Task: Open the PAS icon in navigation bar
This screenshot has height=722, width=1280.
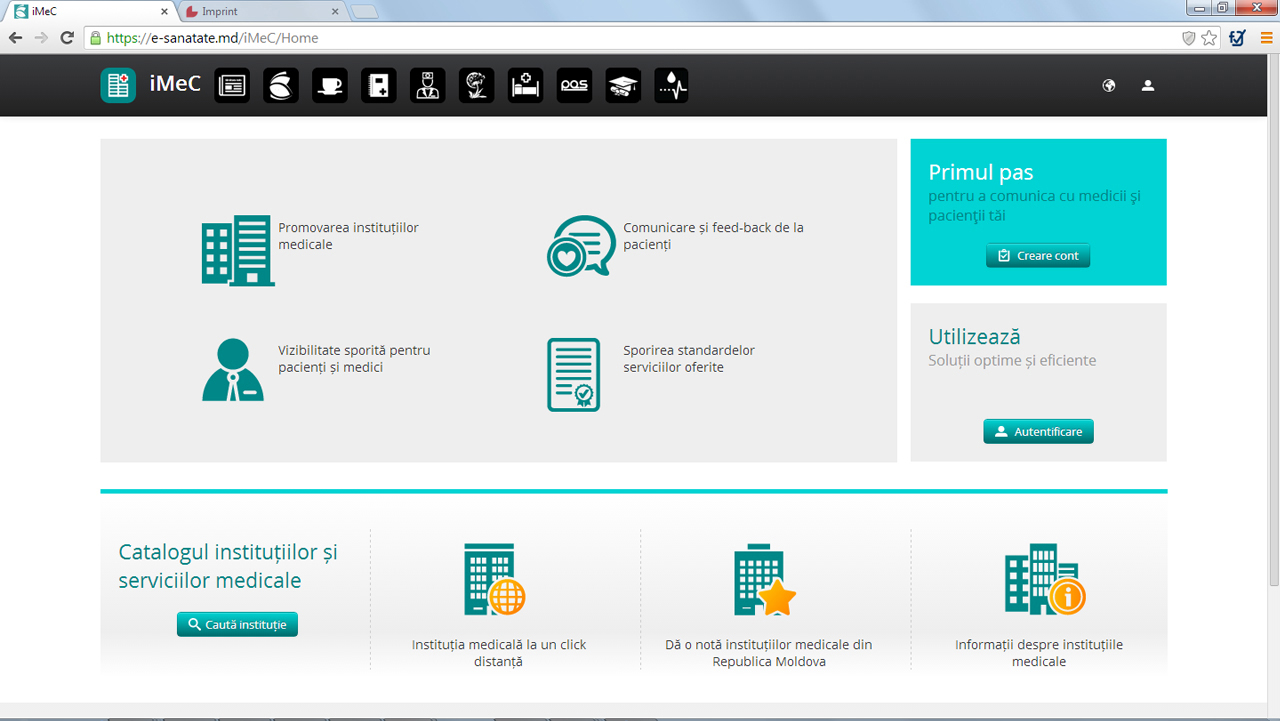Action: click(574, 86)
